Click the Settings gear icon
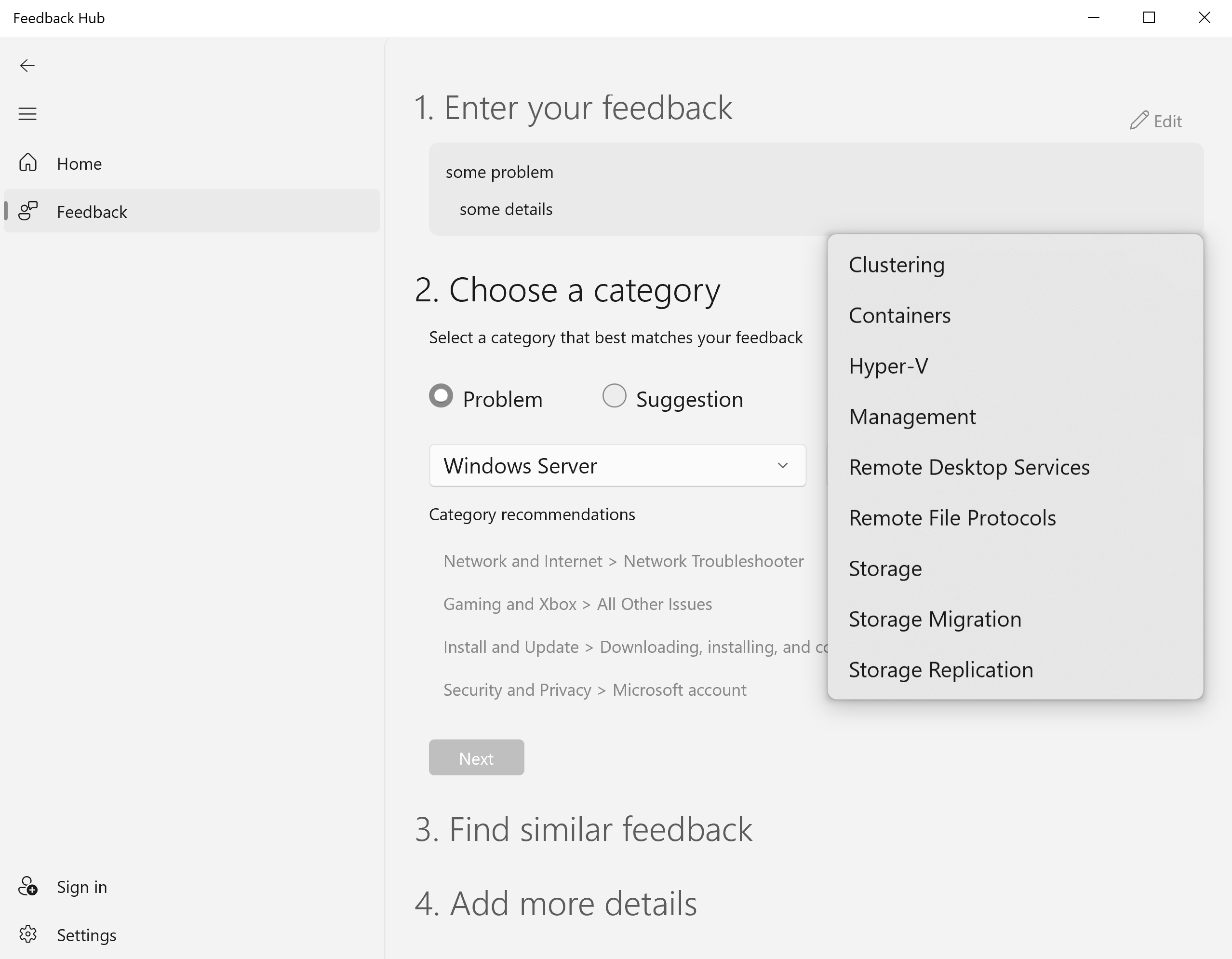This screenshot has height=959, width=1232. click(x=27, y=934)
